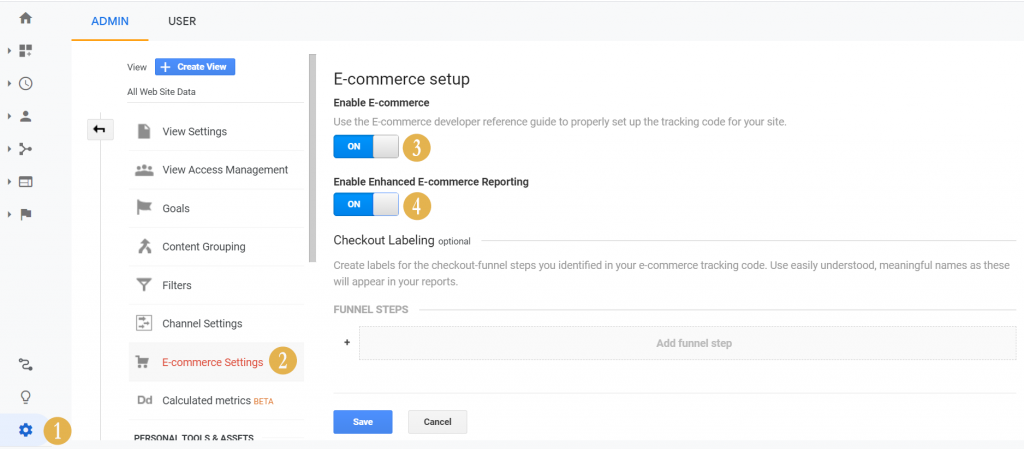Expand the Conversions section arrow
Image resolution: width=1024 pixels, height=449 pixels.
pyautogui.click(x=9, y=214)
